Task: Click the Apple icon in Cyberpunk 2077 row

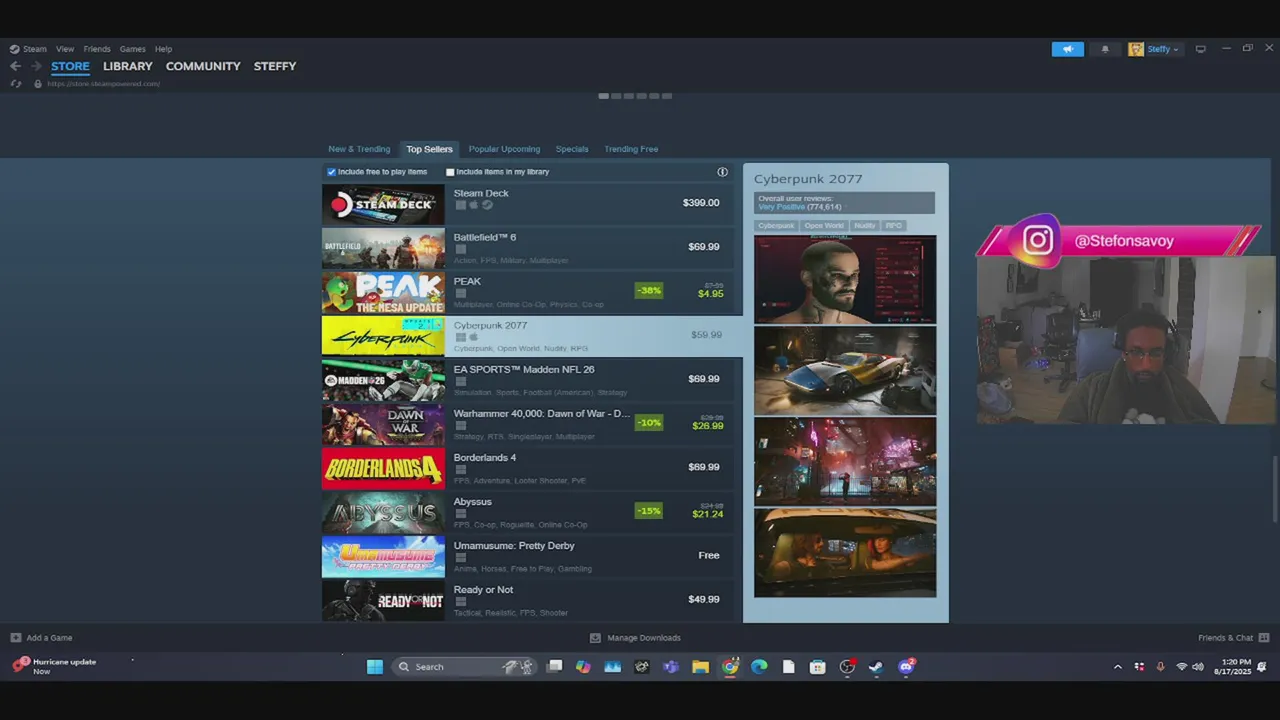Action: 473,337
